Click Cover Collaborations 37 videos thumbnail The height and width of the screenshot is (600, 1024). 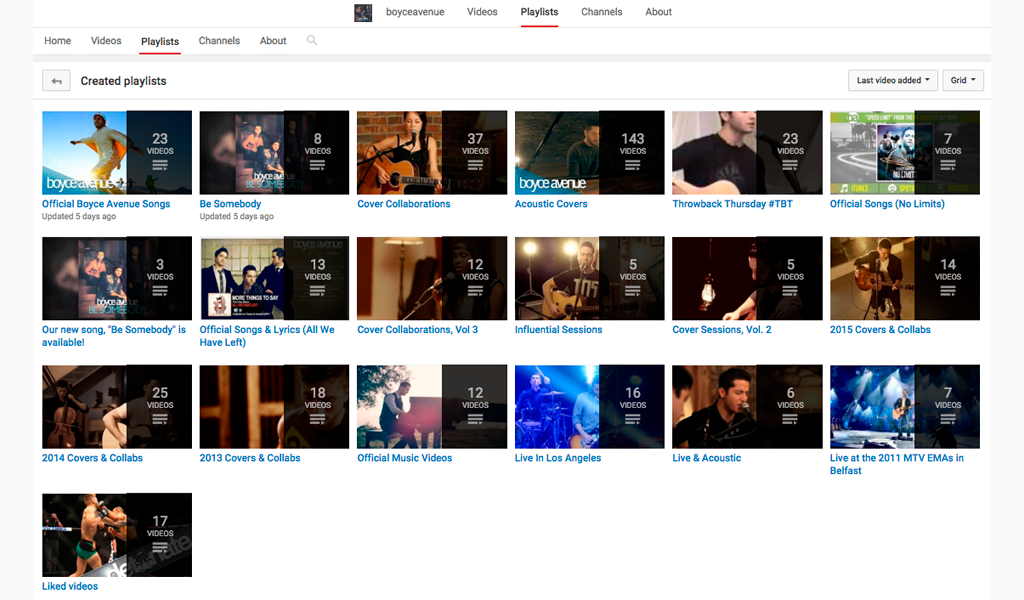(x=432, y=152)
